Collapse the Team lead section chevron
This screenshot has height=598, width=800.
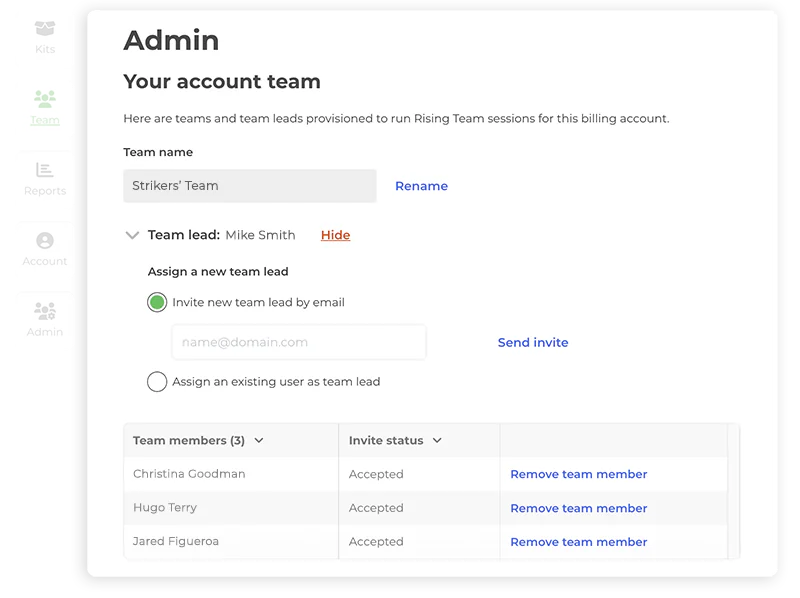tap(132, 235)
